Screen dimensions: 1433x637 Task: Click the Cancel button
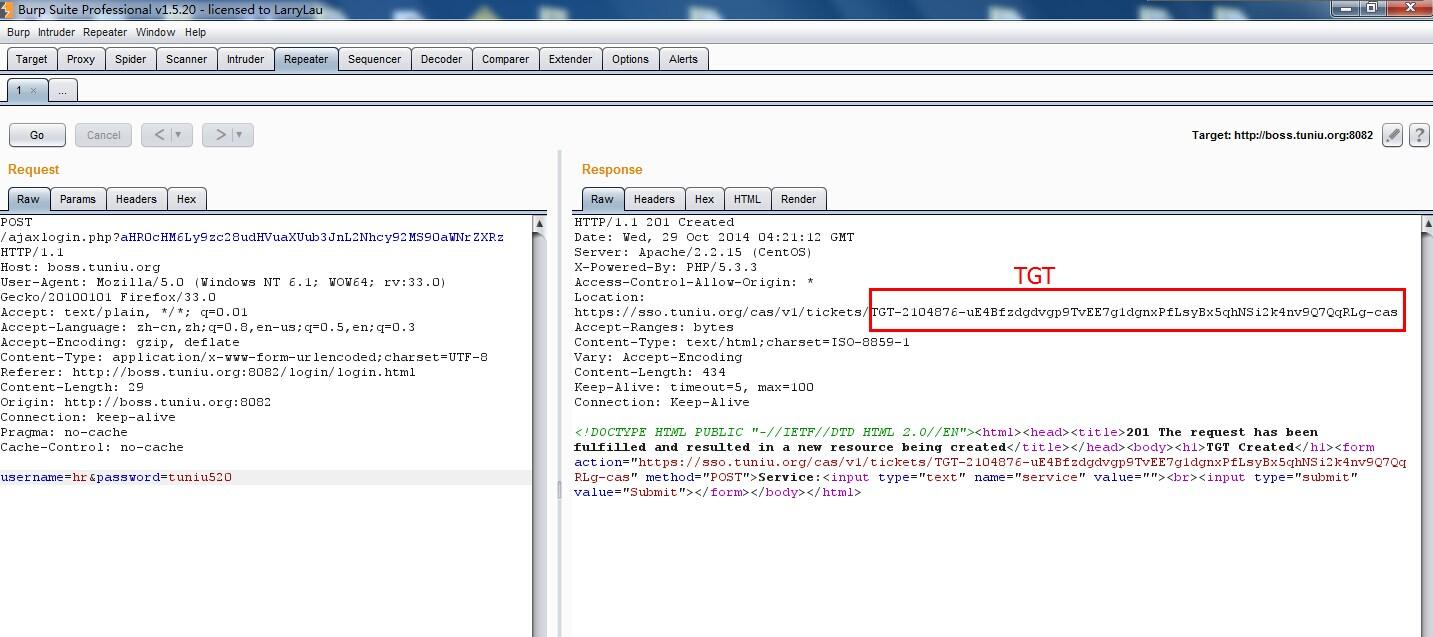click(103, 135)
